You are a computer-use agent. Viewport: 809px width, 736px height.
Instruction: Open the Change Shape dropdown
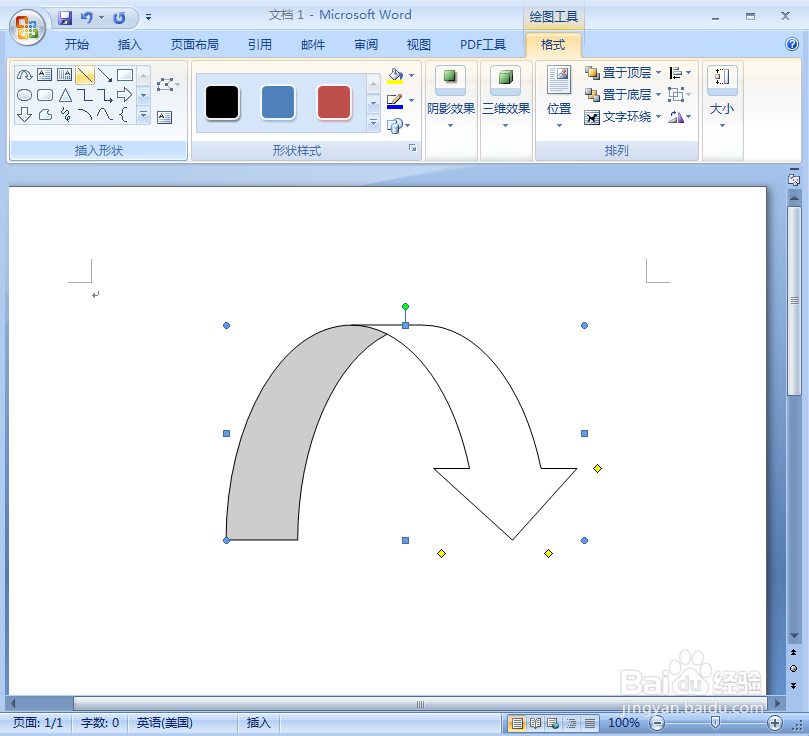click(398, 125)
